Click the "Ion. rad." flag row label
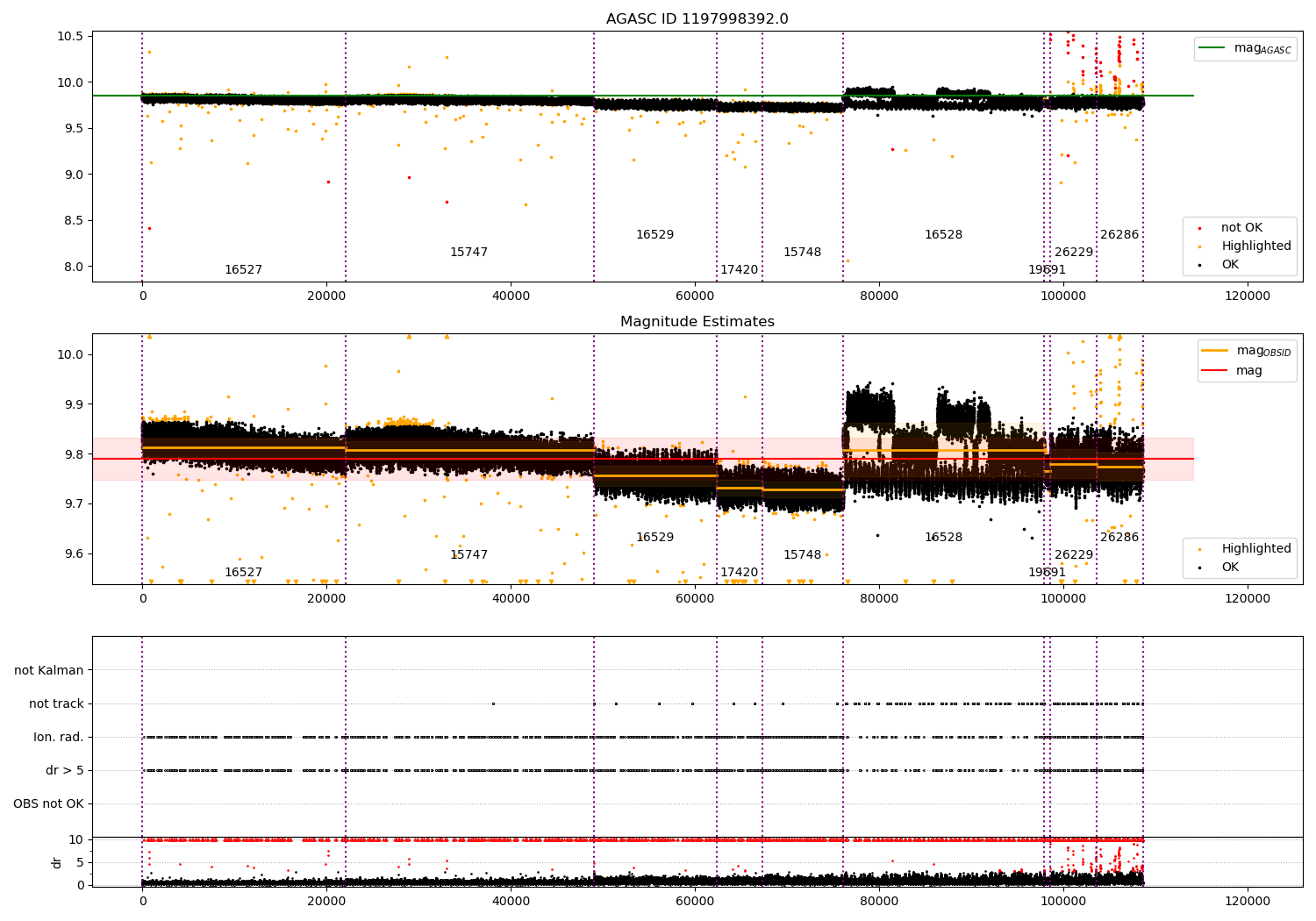 pos(59,738)
